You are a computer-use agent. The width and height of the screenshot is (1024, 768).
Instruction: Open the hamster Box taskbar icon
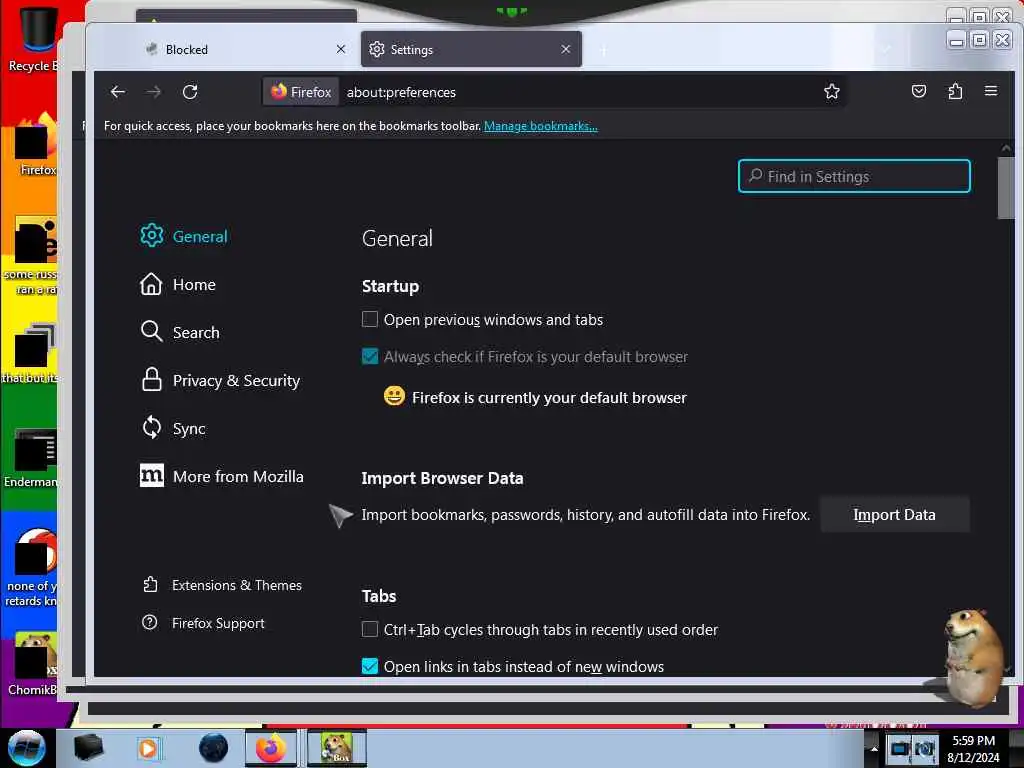[337, 748]
